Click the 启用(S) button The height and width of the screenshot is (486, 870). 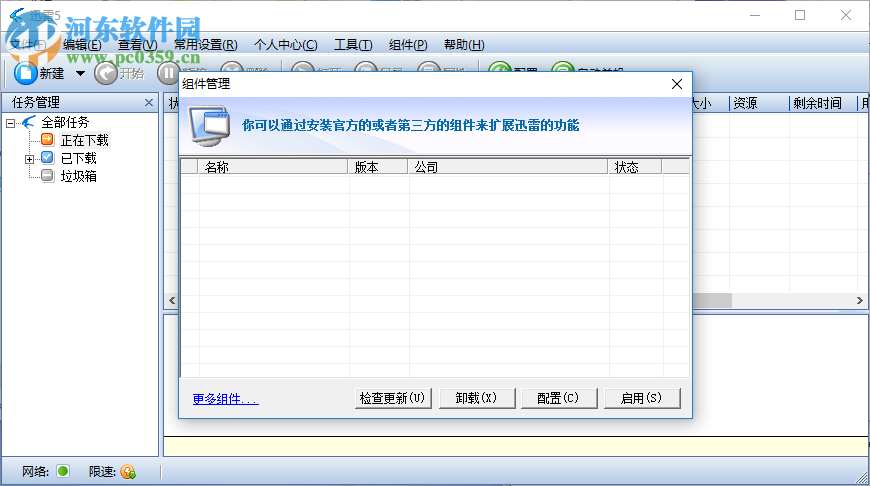click(x=642, y=398)
